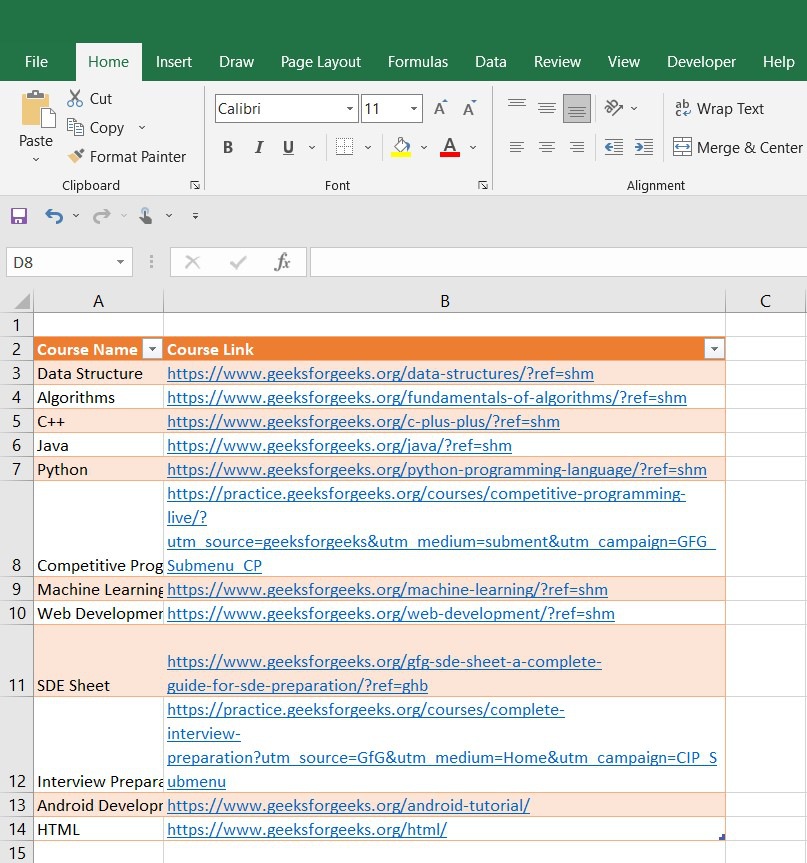The width and height of the screenshot is (807, 863).
Task: Switch to the Formulas tab
Action: [x=418, y=62]
